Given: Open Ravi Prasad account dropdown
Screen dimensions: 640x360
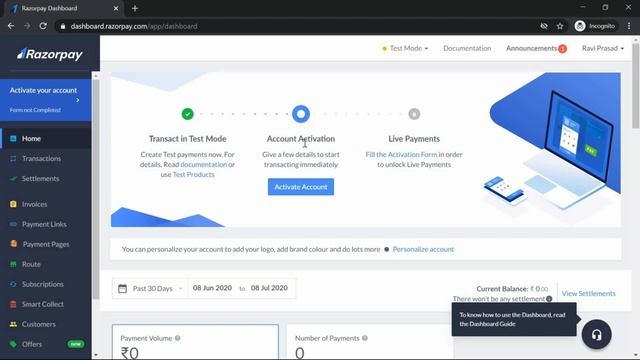Looking at the screenshot, I should point(602,48).
